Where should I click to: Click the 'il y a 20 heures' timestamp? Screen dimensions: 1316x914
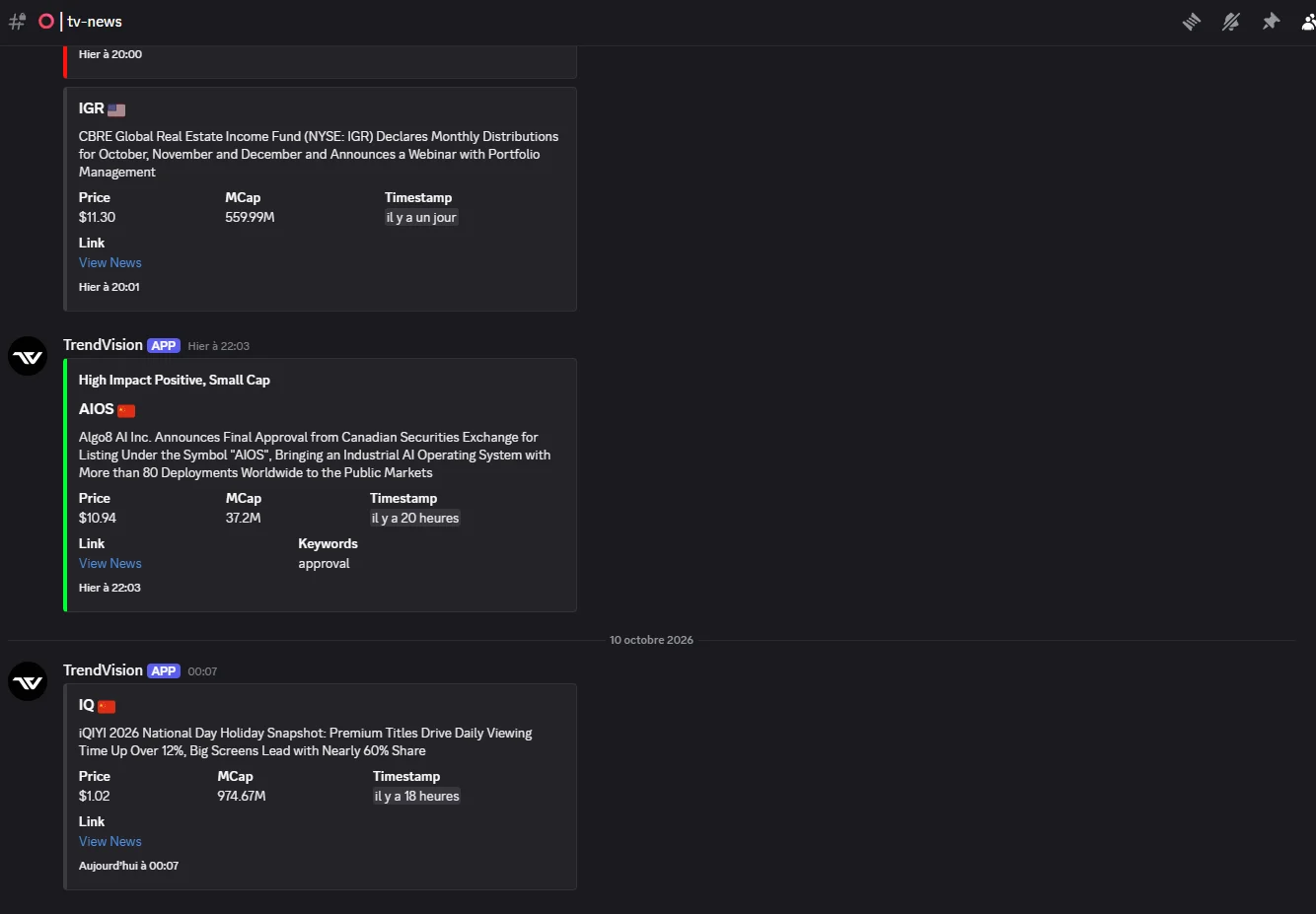click(x=415, y=519)
